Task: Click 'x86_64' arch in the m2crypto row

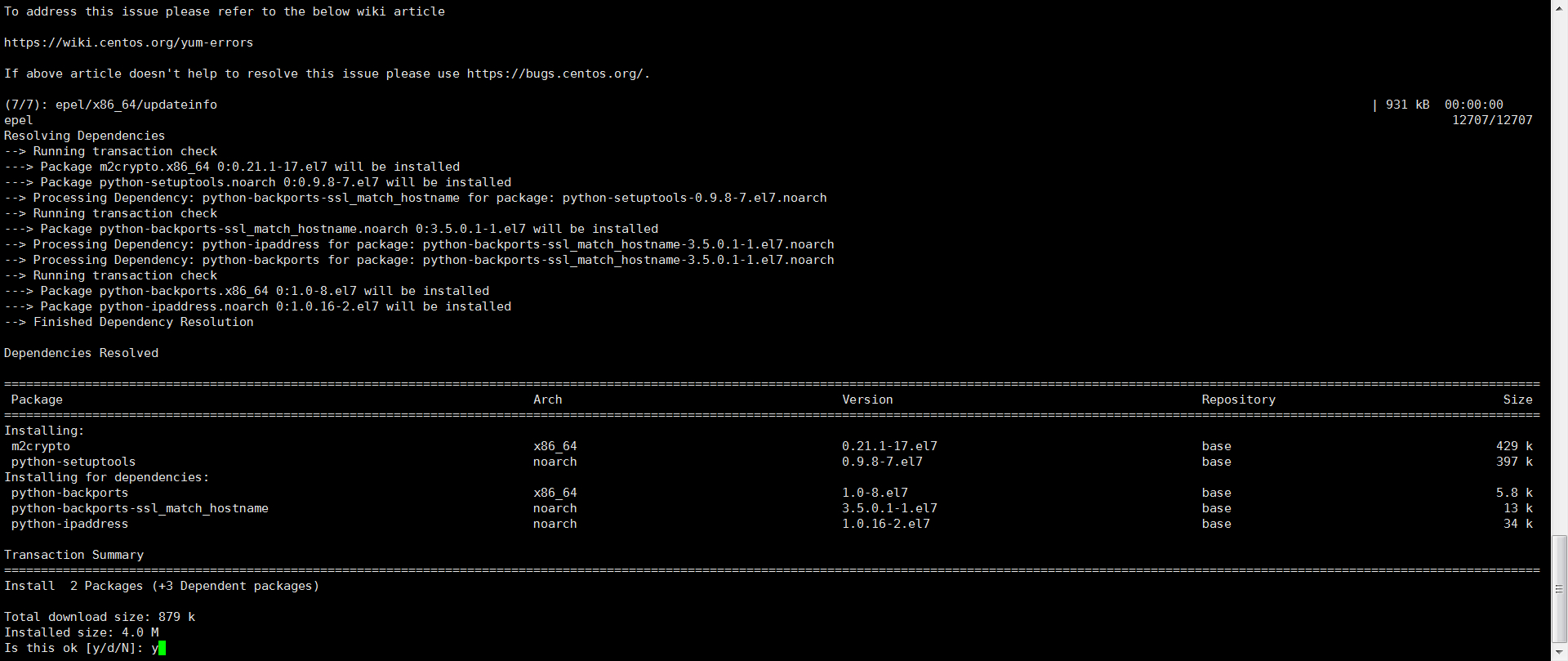Action: click(x=555, y=446)
